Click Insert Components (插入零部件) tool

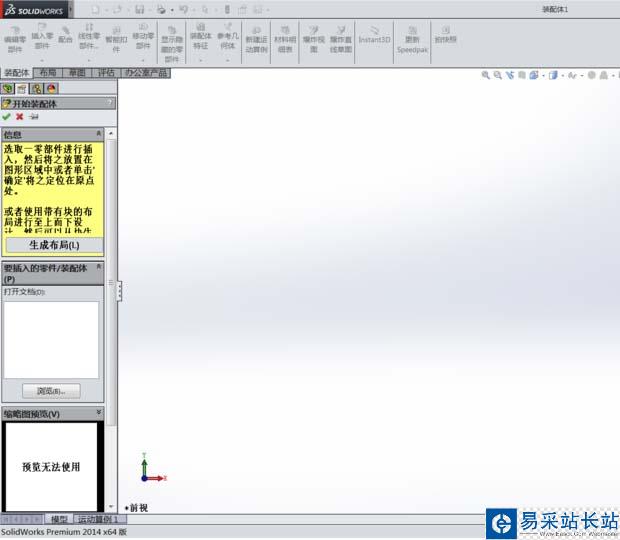click(42, 36)
